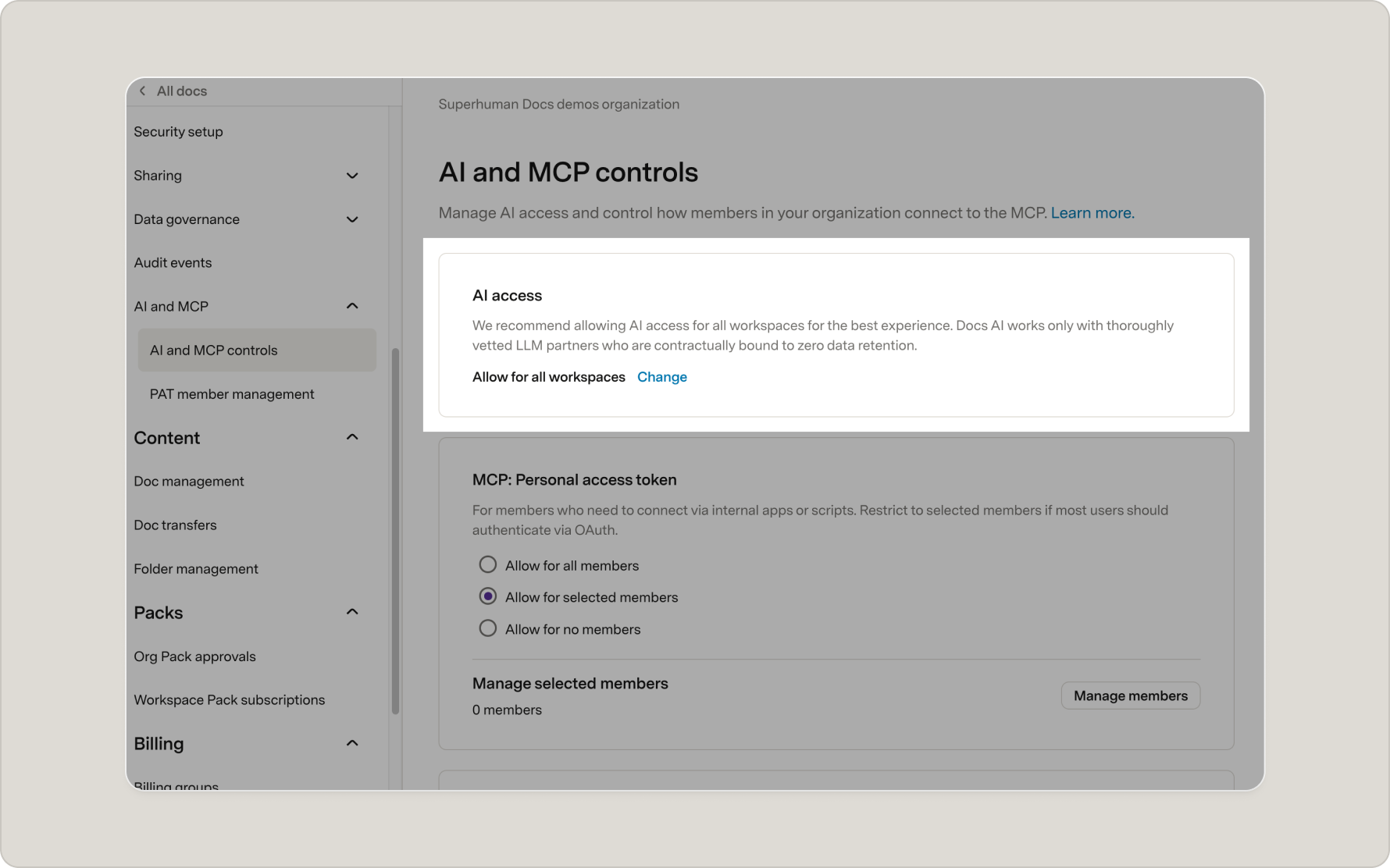
Task: Collapse the Content section chevron
Action: (352, 437)
